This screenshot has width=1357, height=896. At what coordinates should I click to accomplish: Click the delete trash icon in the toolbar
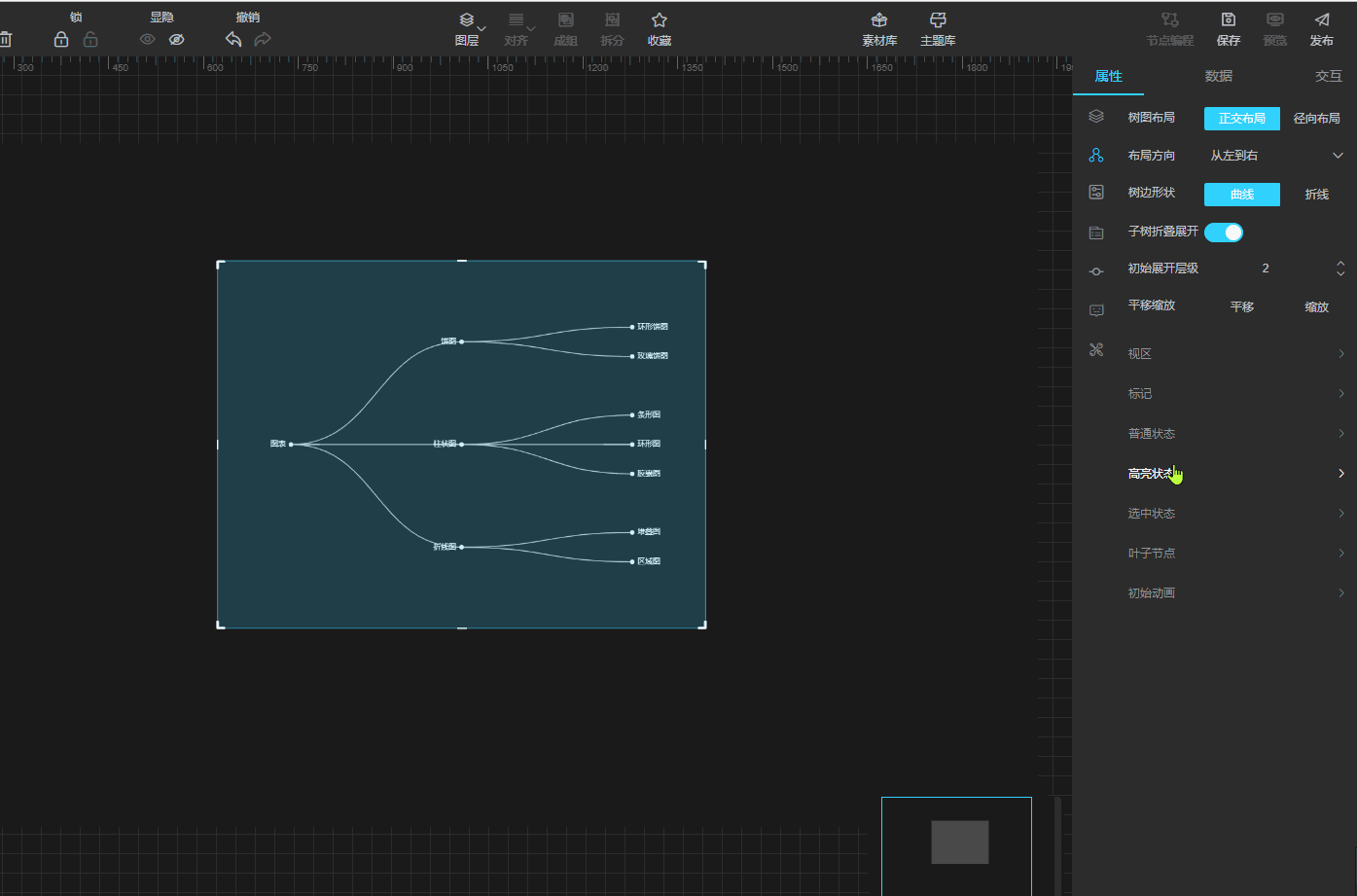(x=5, y=40)
